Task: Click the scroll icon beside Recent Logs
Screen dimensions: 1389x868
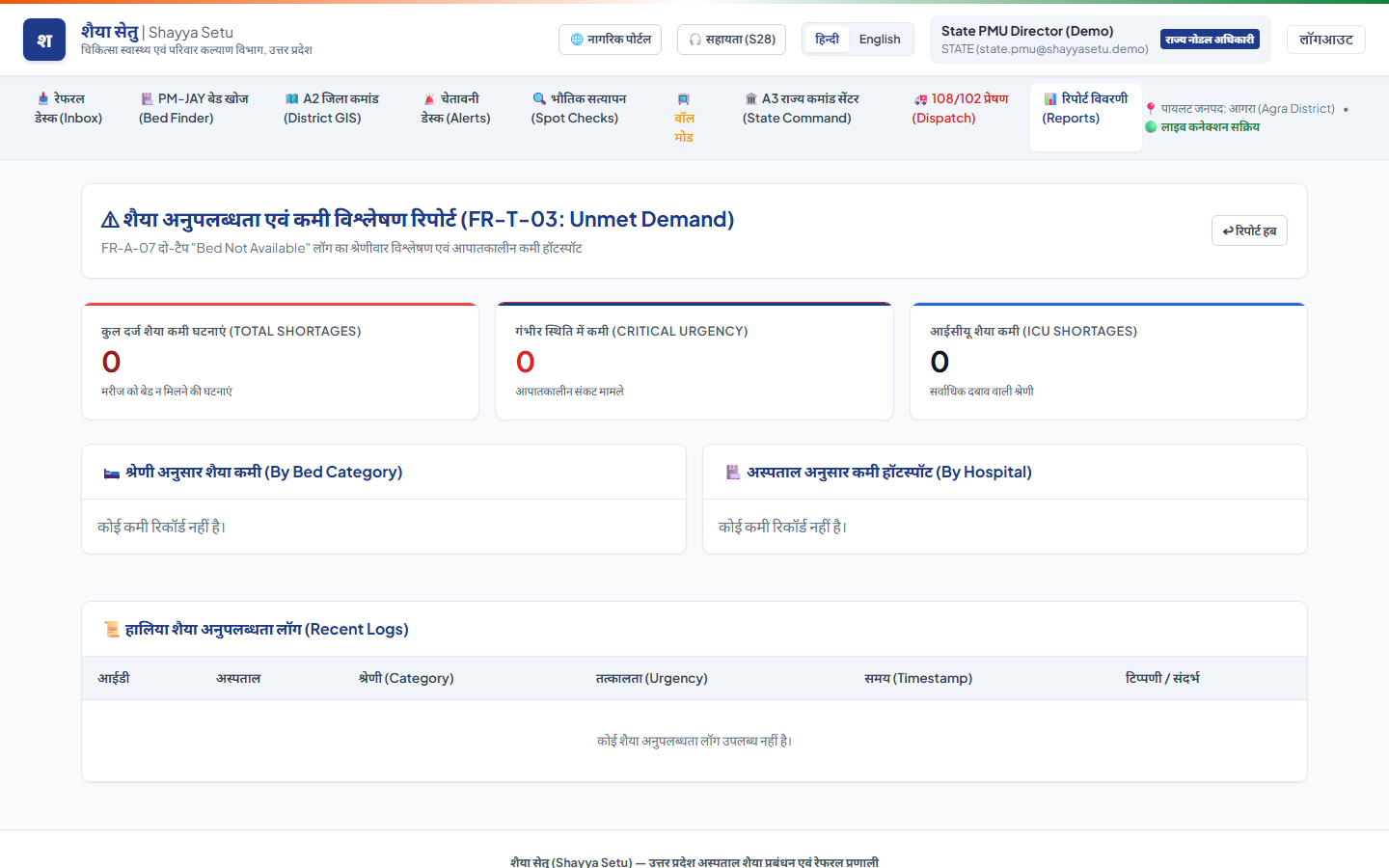Action: (x=112, y=630)
